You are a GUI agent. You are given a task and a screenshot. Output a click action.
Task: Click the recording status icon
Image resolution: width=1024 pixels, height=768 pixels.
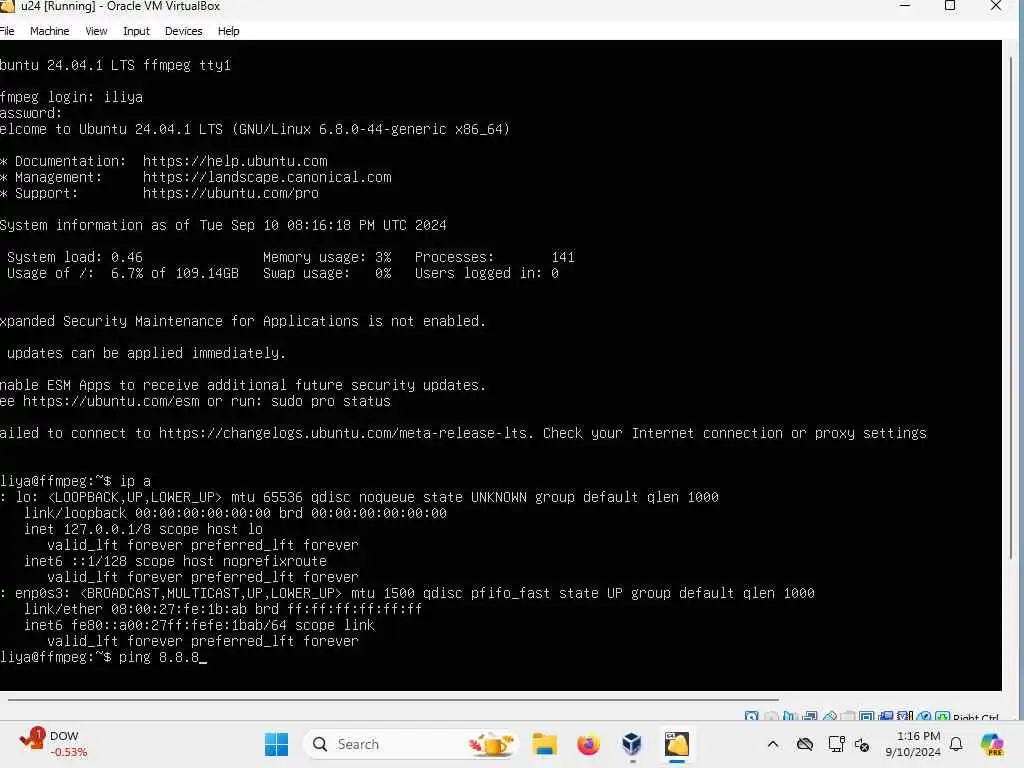pos(886,716)
